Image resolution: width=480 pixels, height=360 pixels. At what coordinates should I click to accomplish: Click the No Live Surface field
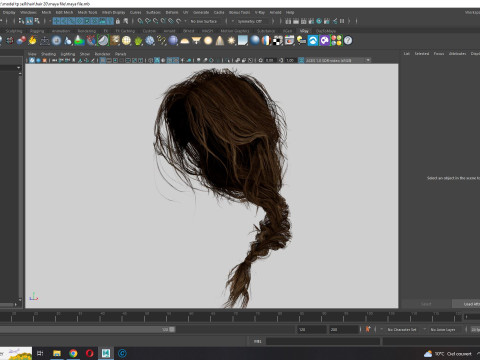[x=204, y=21]
